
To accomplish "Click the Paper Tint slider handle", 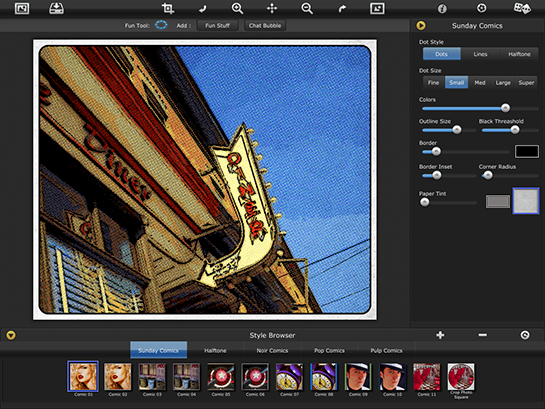I will 424,202.
